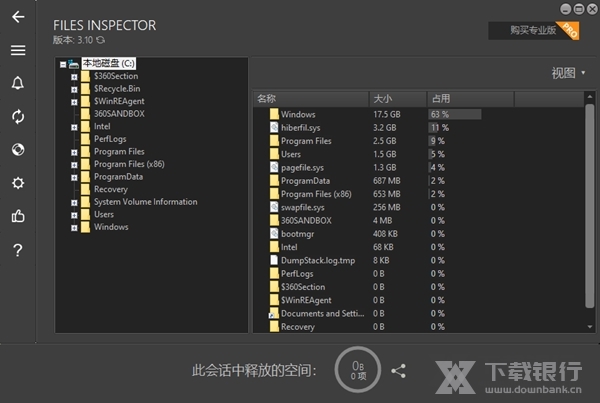Viewport: 600px width, 403px height.
Task: Sort by the 大小 column header
Action: point(398,99)
